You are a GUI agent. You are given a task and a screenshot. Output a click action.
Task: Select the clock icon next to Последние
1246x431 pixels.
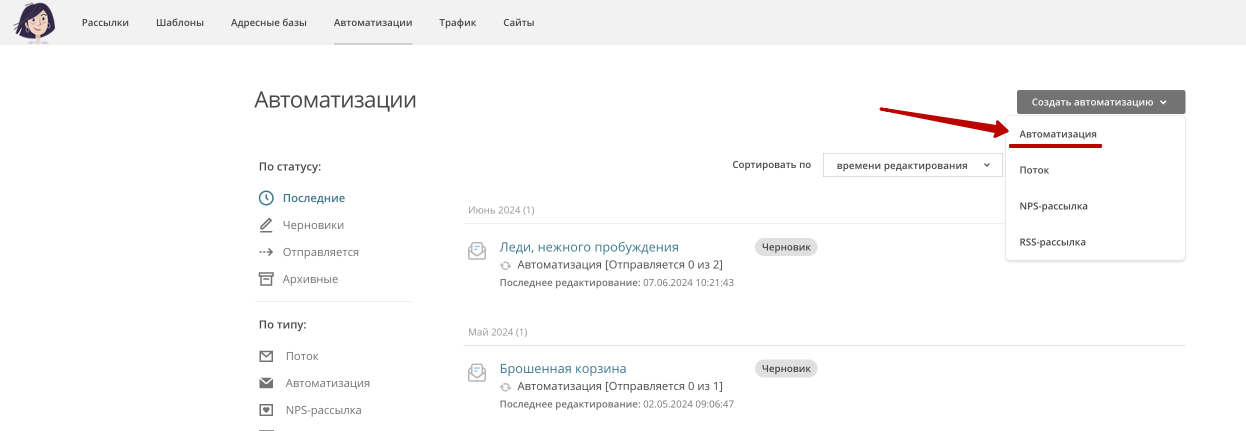coord(266,198)
